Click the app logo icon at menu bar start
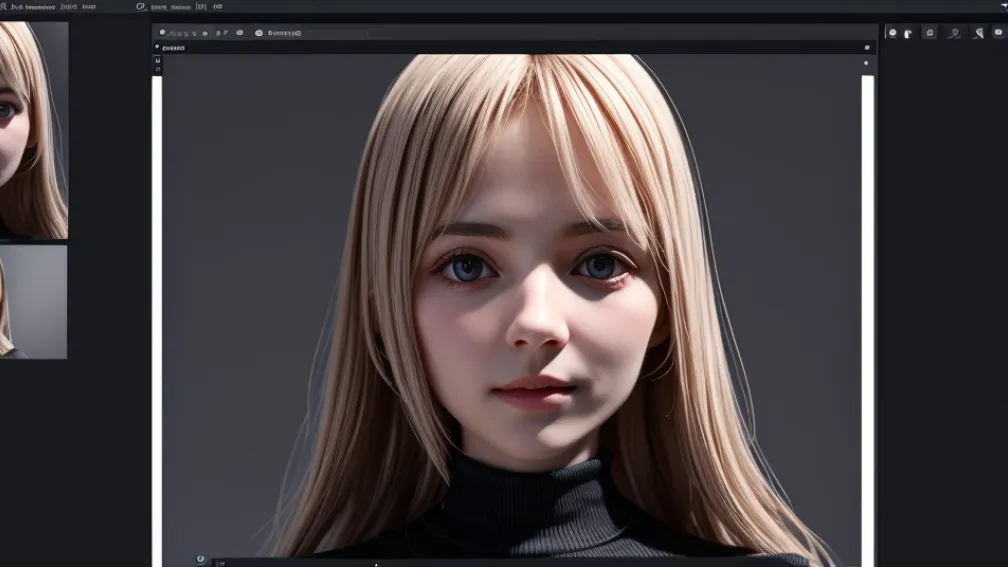 (3, 6)
